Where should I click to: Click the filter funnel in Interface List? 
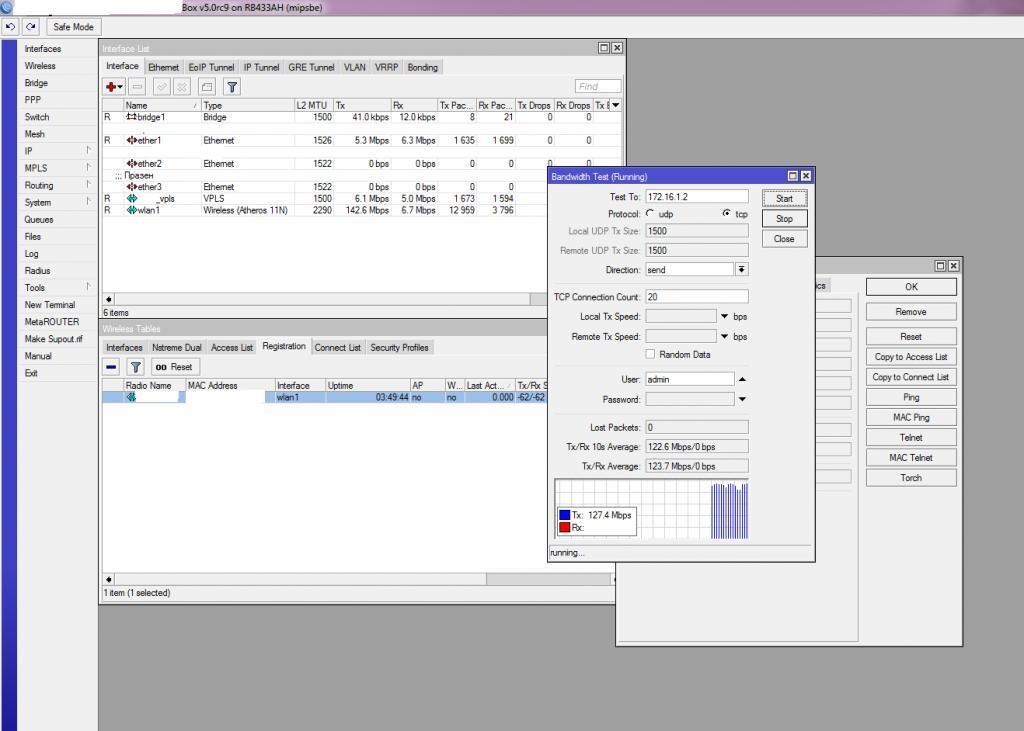[231, 87]
